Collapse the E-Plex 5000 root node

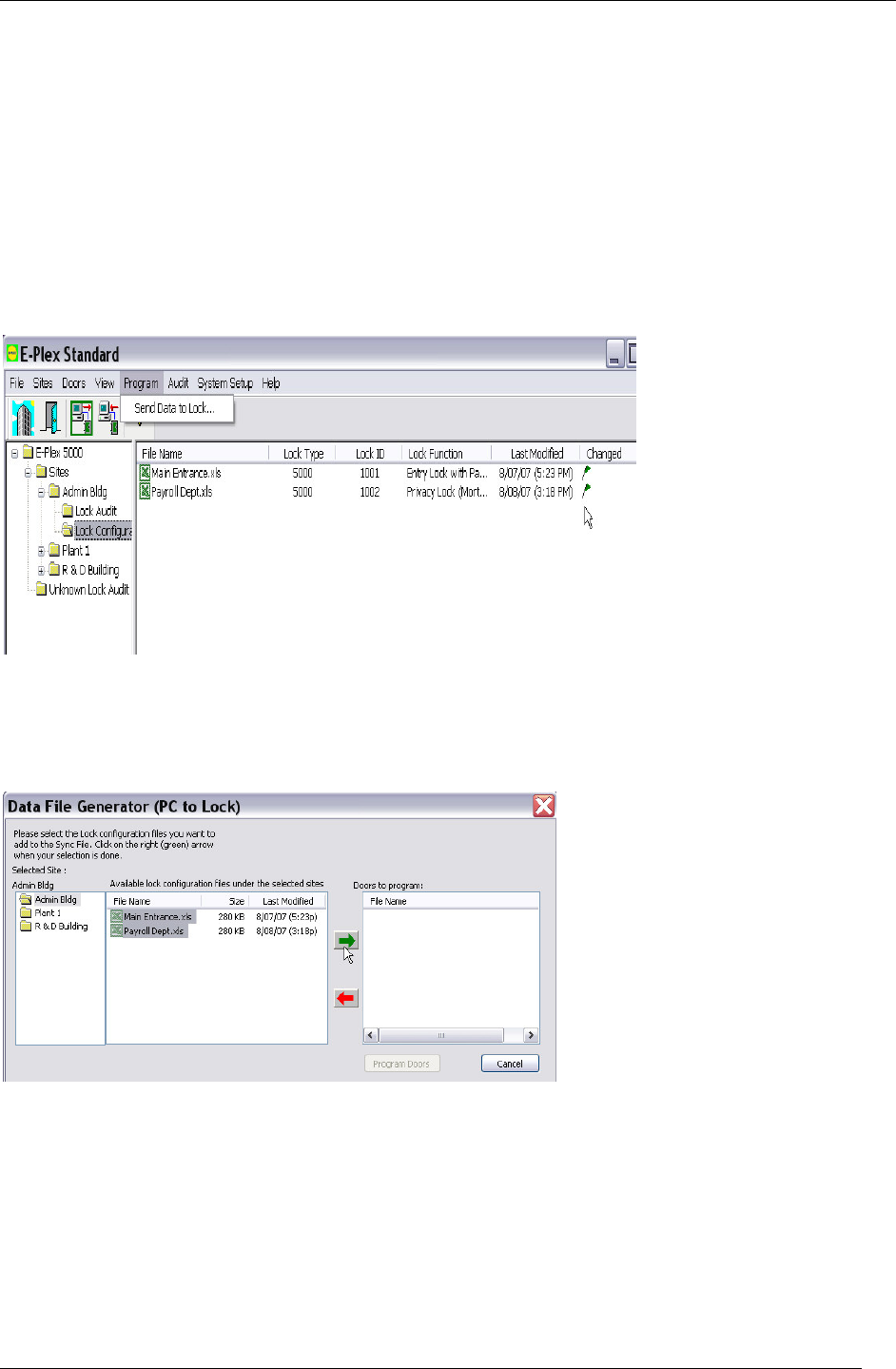click(x=14, y=453)
